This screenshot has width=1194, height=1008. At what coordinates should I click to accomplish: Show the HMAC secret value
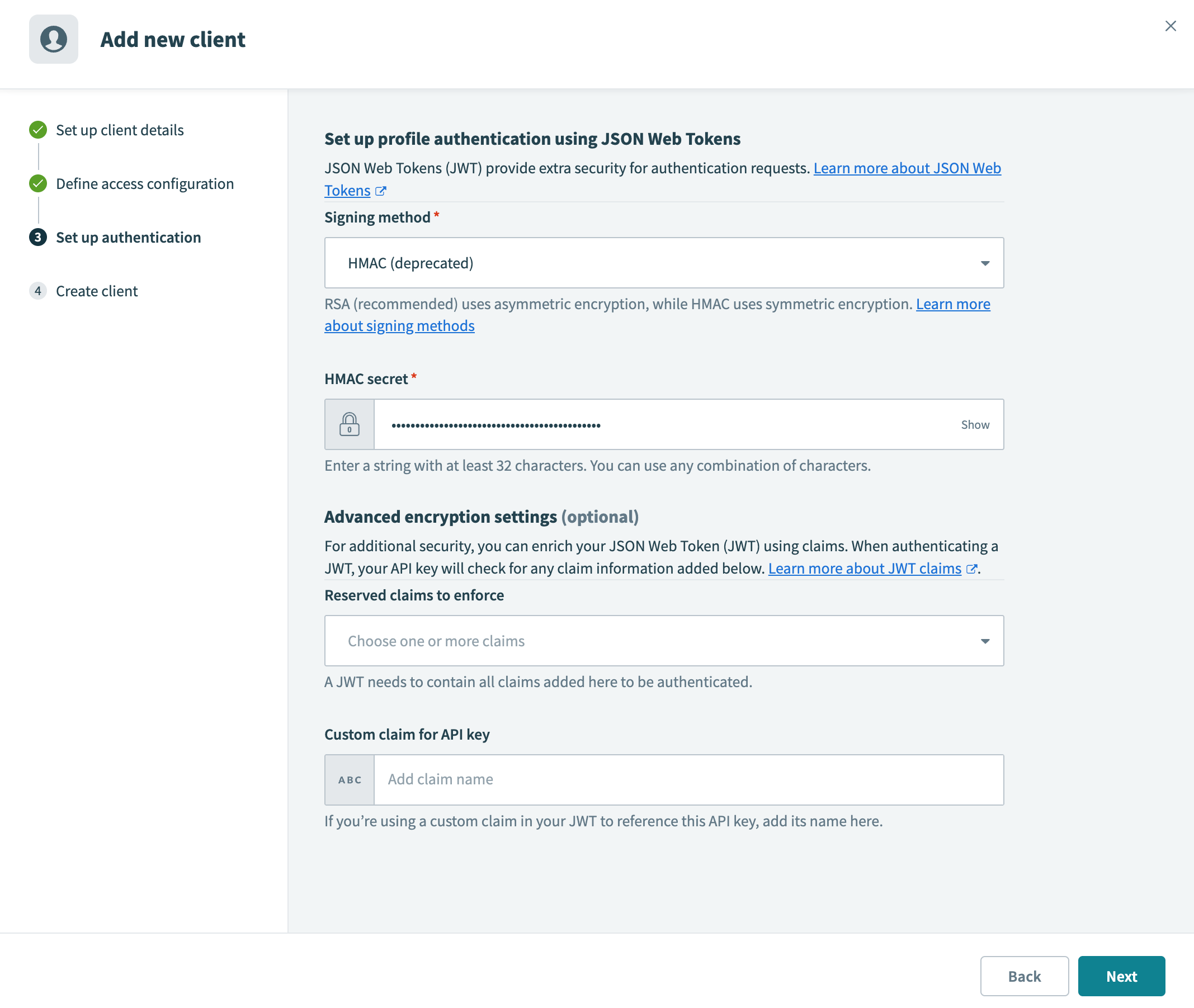click(975, 424)
